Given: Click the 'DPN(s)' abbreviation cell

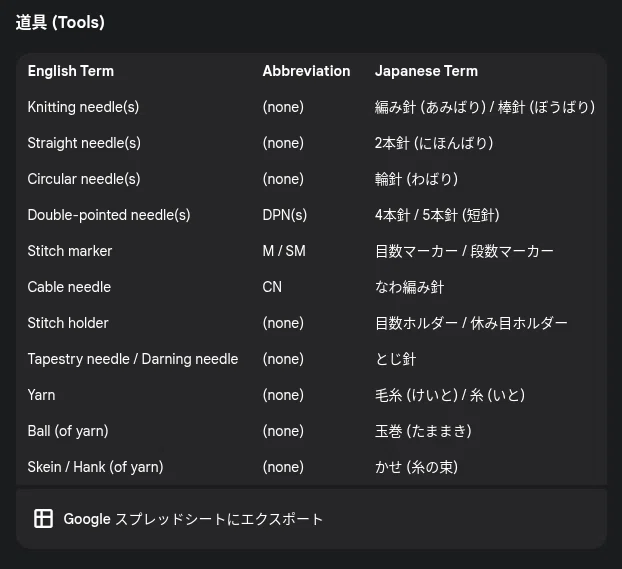Looking at the screenshot, I should coord(284,215).
